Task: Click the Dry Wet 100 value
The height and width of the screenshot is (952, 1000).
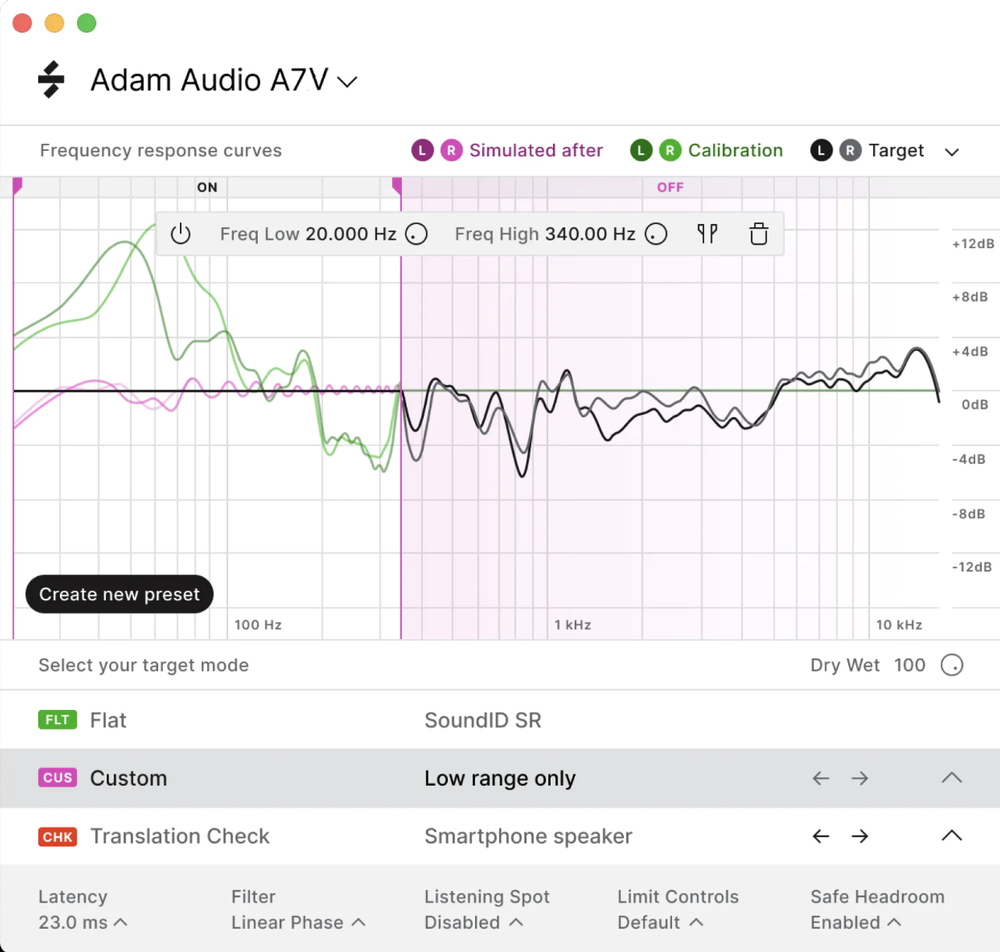Action: [x=909, y=665]
